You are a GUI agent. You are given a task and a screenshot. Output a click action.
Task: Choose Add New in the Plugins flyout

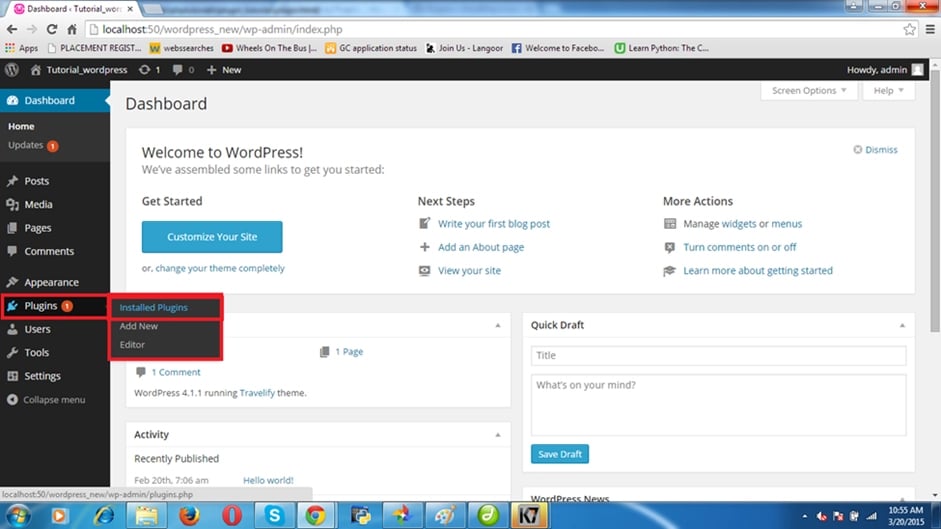[139, 326]
